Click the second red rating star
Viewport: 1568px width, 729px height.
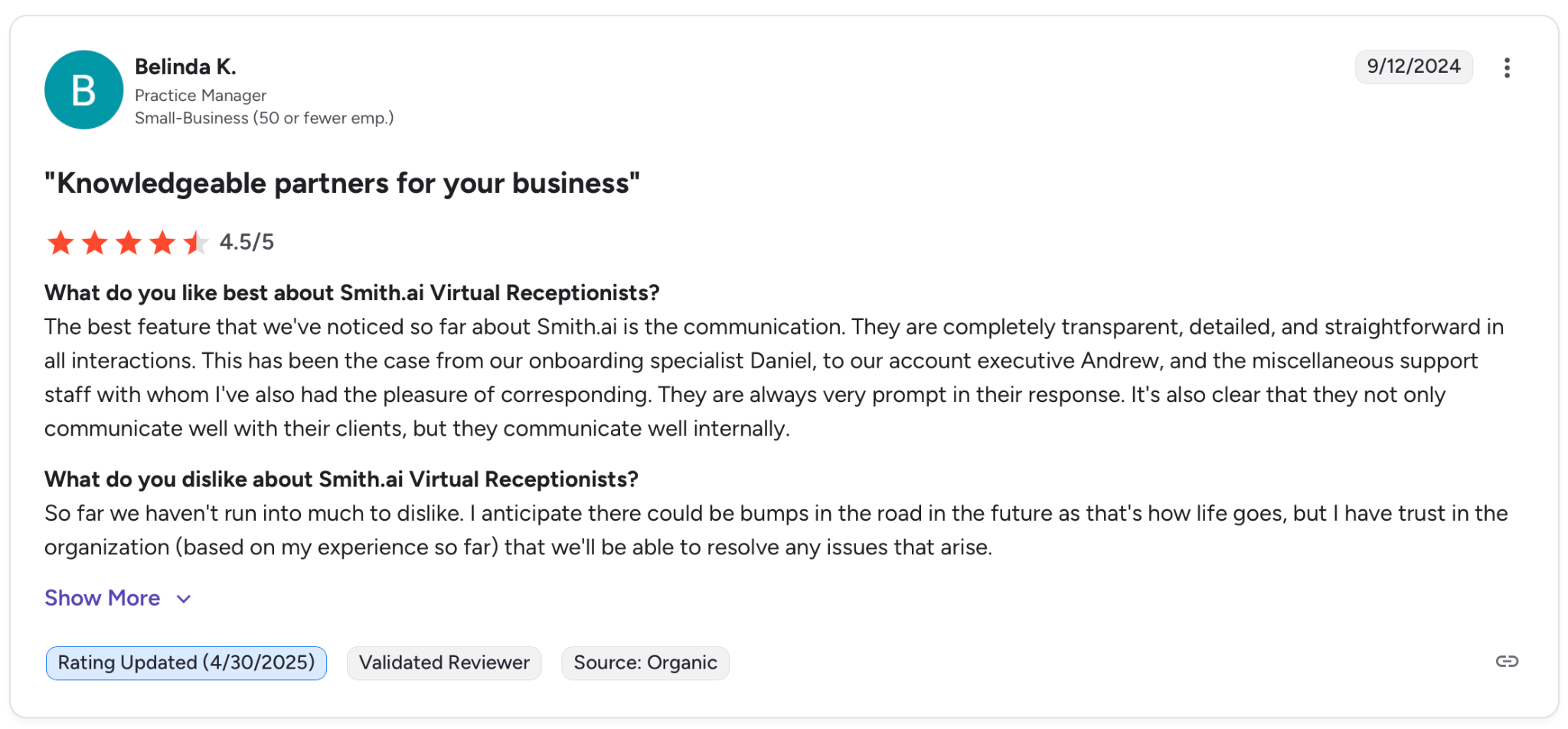[x=94, y=243]
